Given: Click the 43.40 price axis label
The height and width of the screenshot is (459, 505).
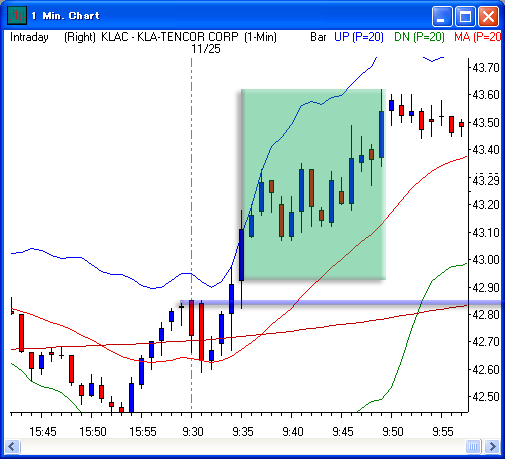Looking at the screenshot, I should coord(486,150).
